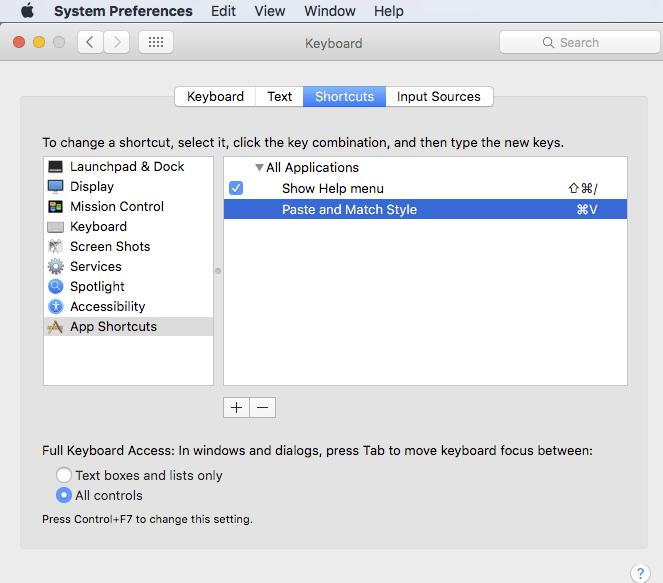Minimize the Keyboard preferences window
This screenshot has height=583, width=663.
(39, 42)
